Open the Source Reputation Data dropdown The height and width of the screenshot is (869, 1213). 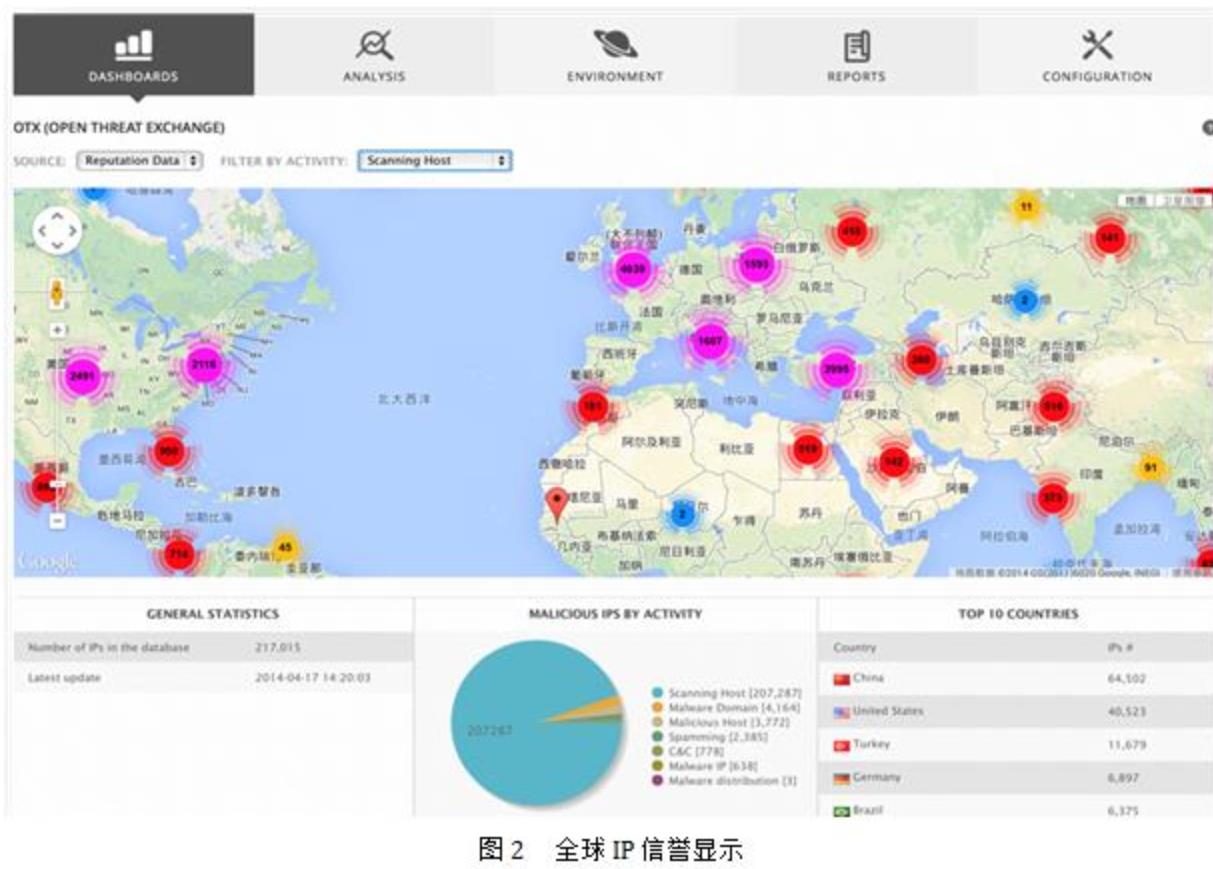click(x=139, y=160)
